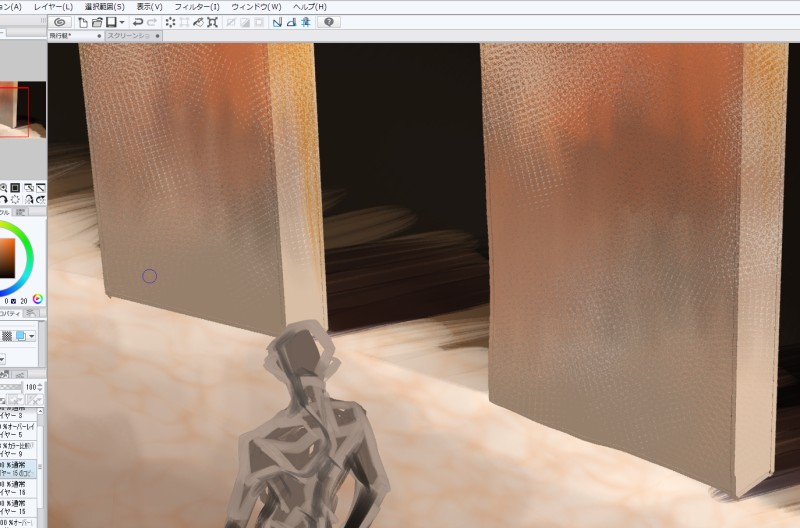Select overlay layer レイヤー 5
Screen dimensions: 800x528
(18, 431)
